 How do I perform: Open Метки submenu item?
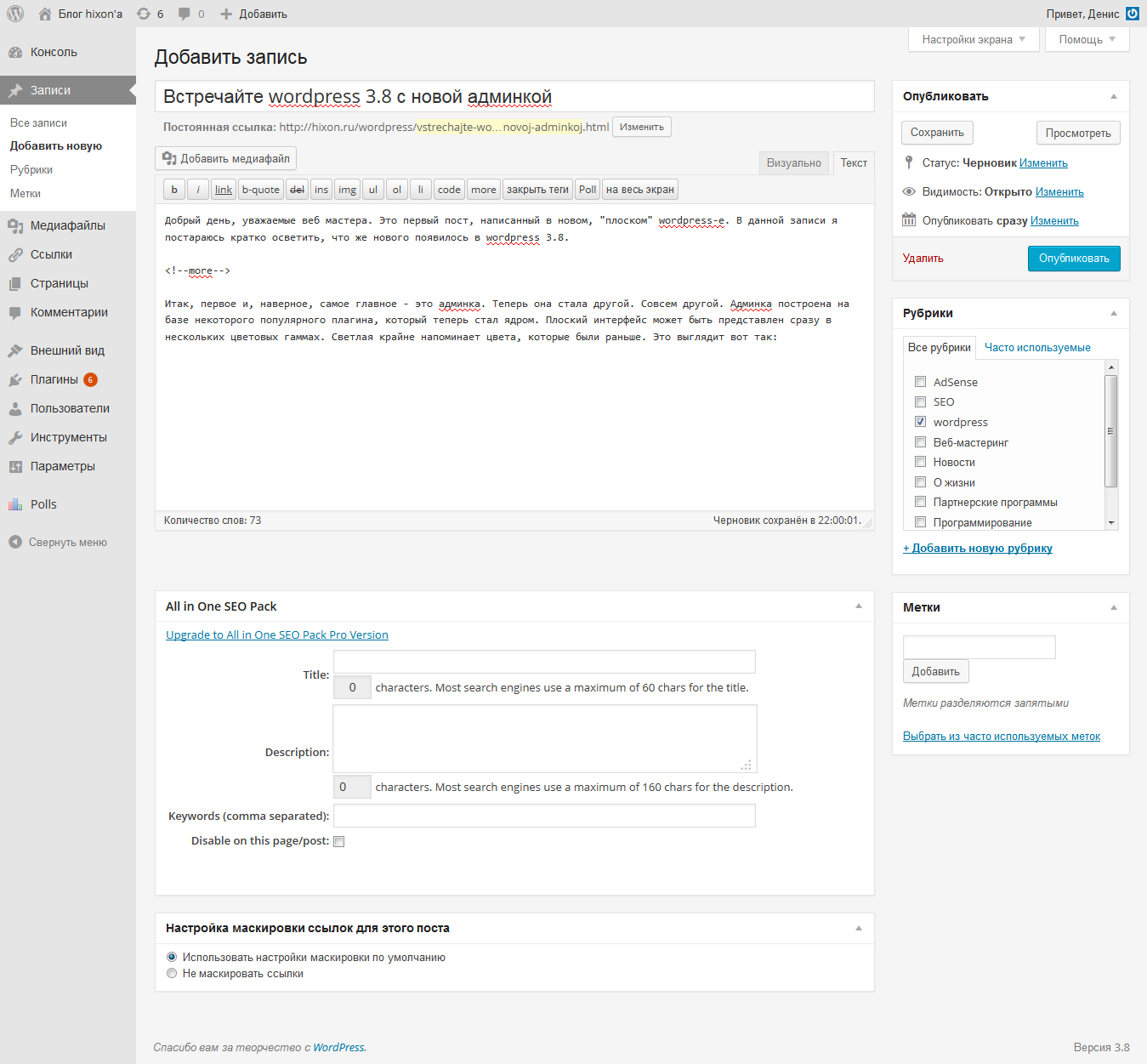tap(26, 193)
